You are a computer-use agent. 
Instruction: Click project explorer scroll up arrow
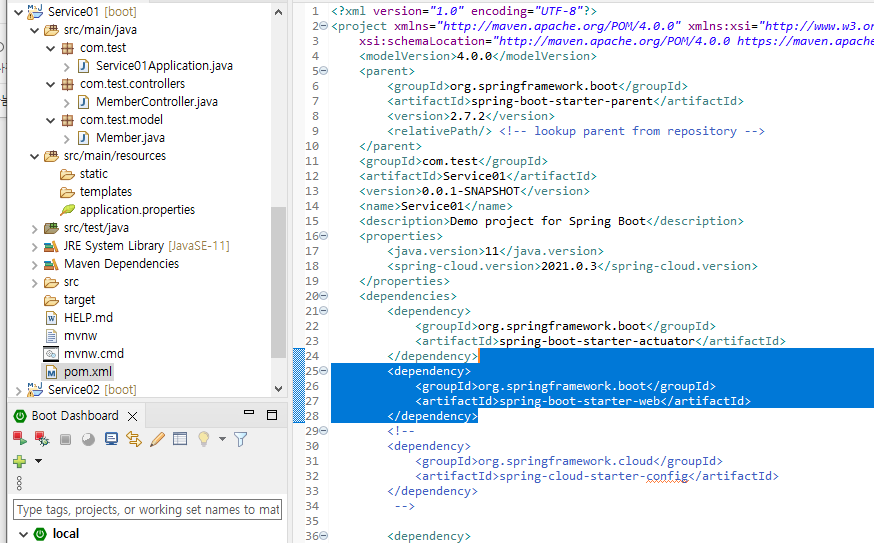point(278,12)
